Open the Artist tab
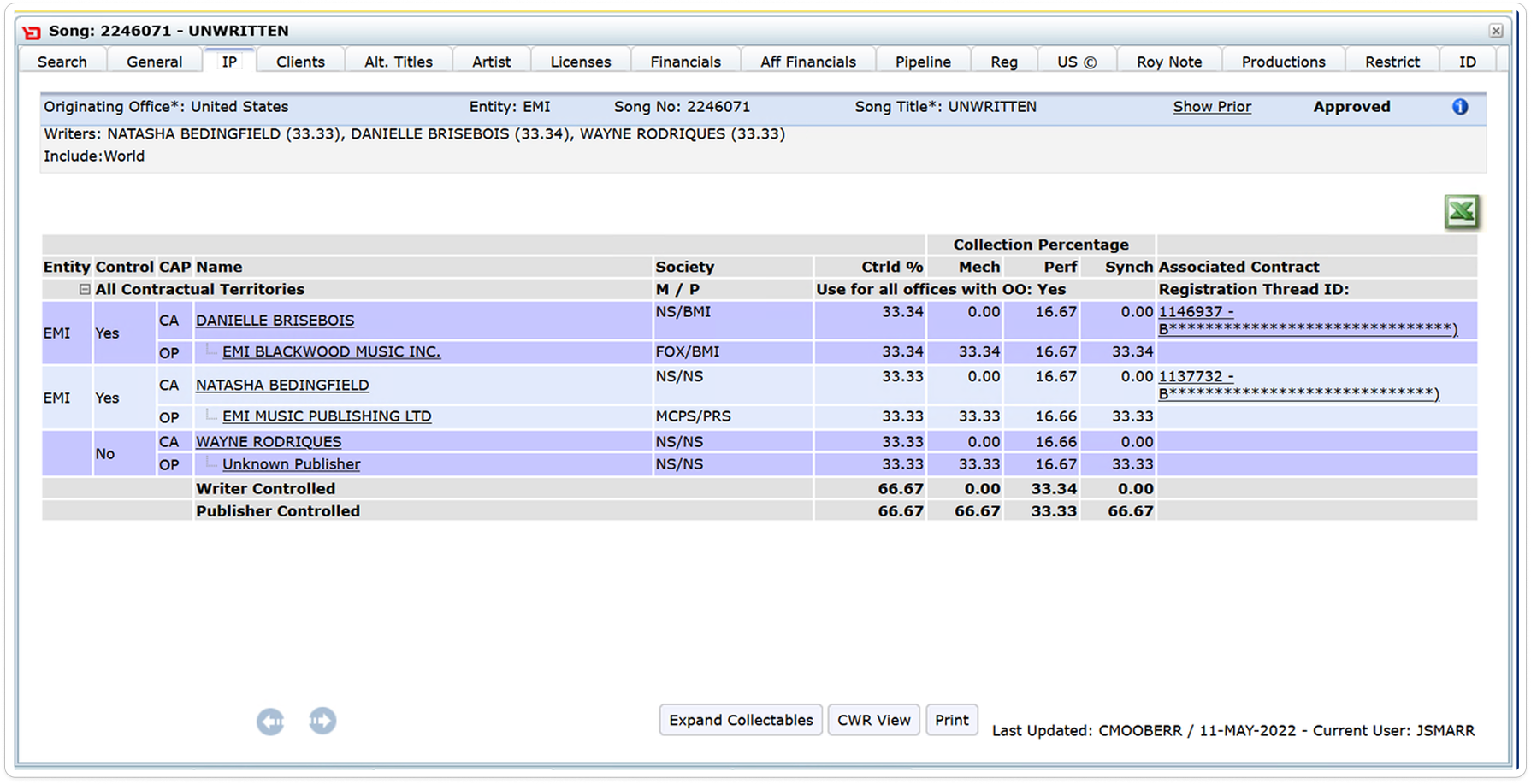1531x784 pixels. point(492,62)
